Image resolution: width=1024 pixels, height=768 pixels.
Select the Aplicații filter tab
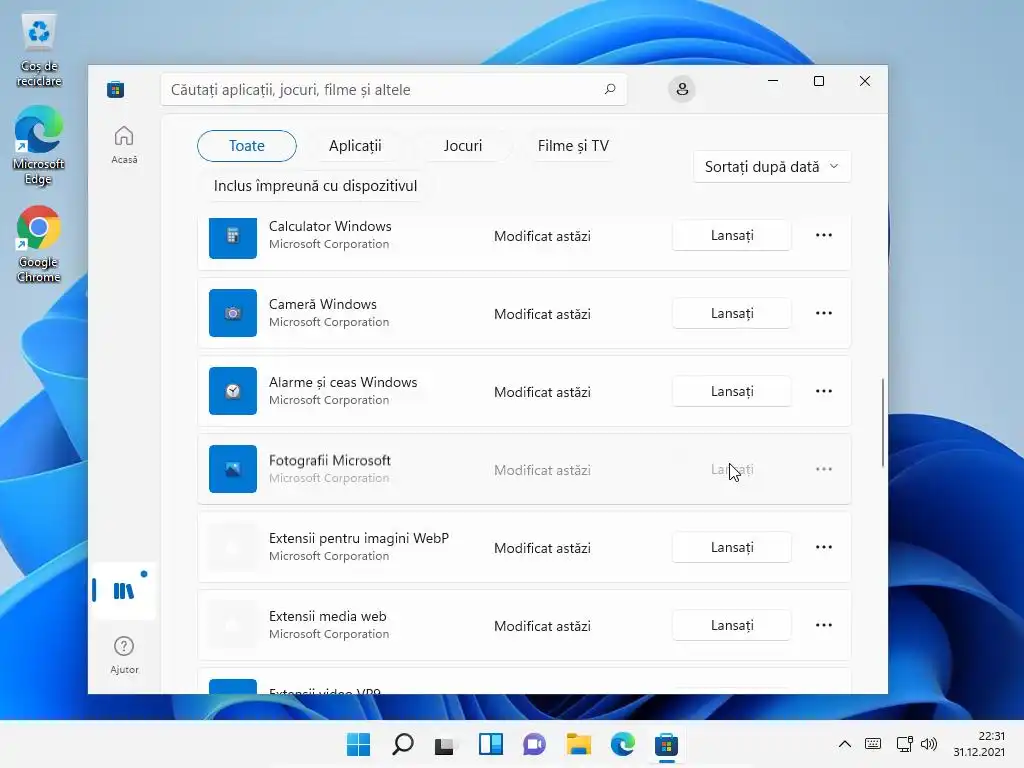[x=355, y=146]
